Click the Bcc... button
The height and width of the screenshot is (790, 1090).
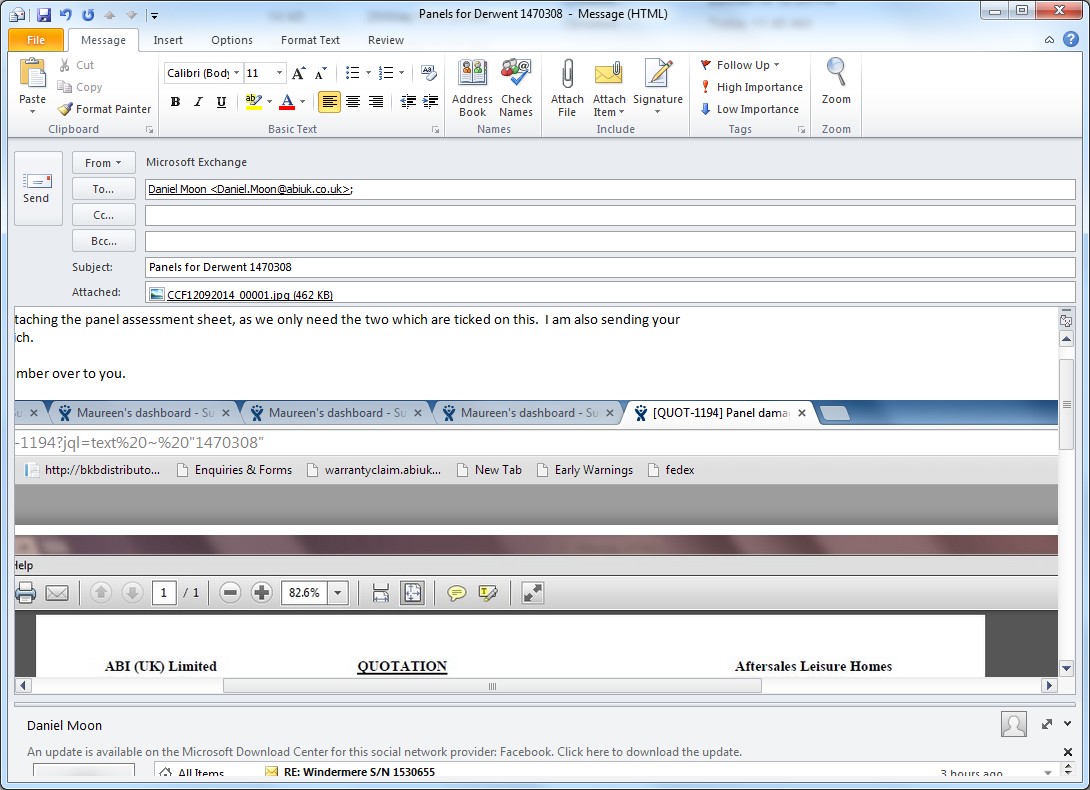click(x=104, y=241)
